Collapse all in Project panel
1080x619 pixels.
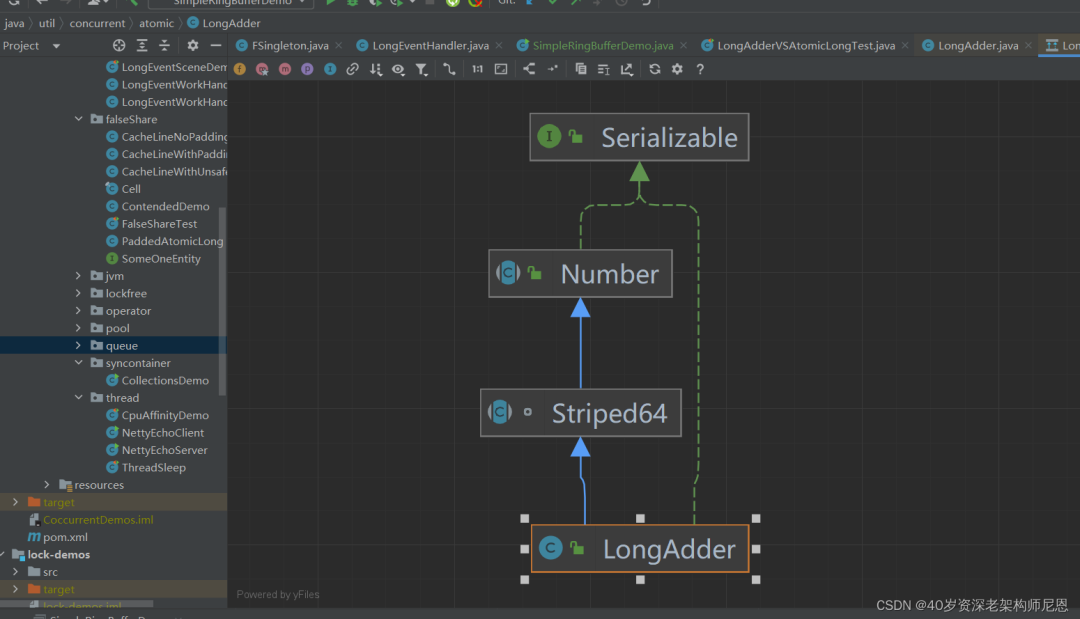[x=165, y=45]
